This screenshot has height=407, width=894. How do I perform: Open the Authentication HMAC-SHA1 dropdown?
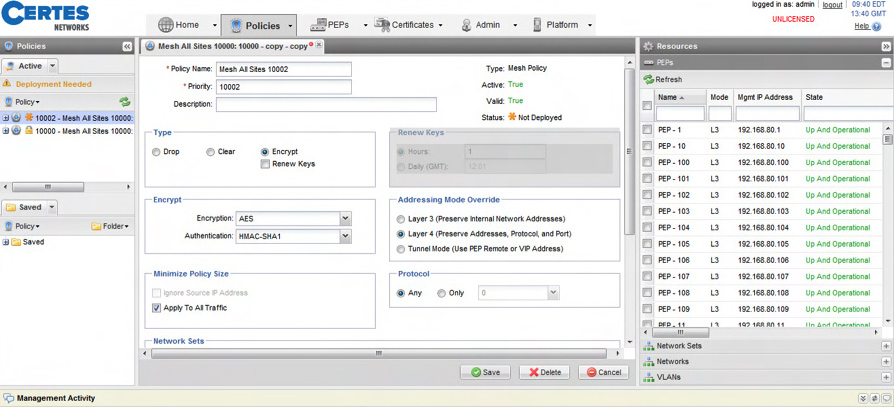coord(345,236)
